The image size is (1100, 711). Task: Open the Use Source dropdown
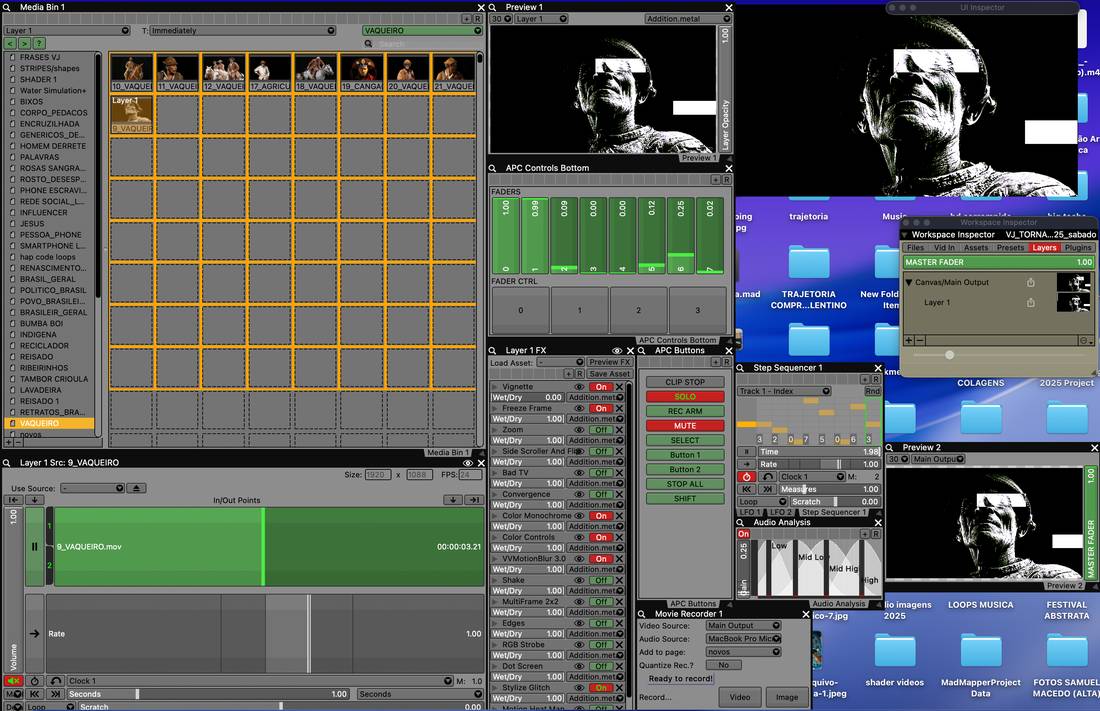click(x=93, y=488)
